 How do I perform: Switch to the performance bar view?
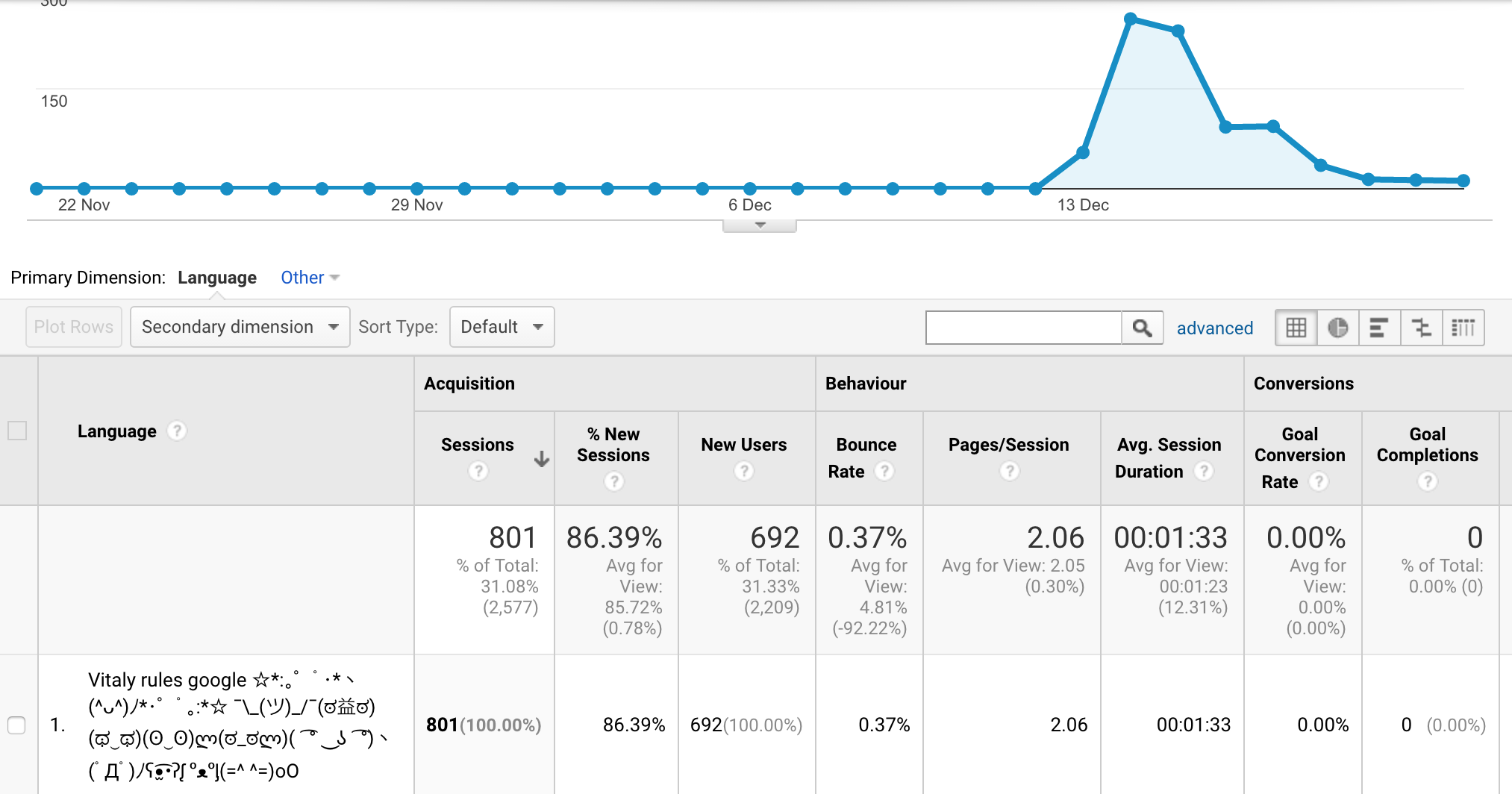(x=1379, y=328)
